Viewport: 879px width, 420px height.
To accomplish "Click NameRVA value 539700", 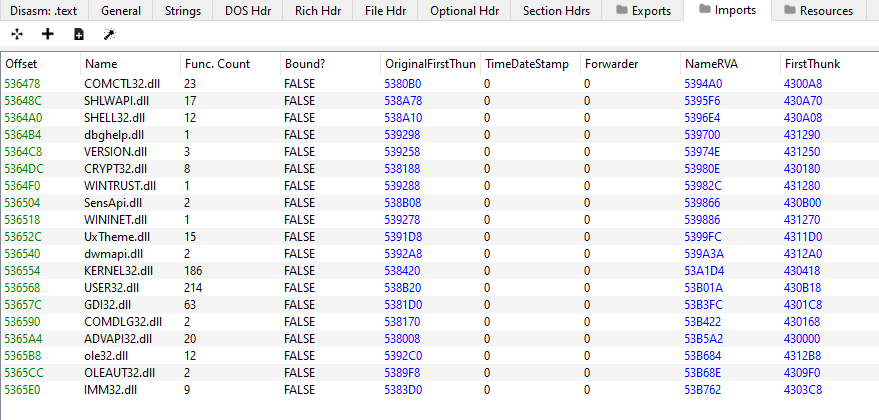I will pos(702,135).
